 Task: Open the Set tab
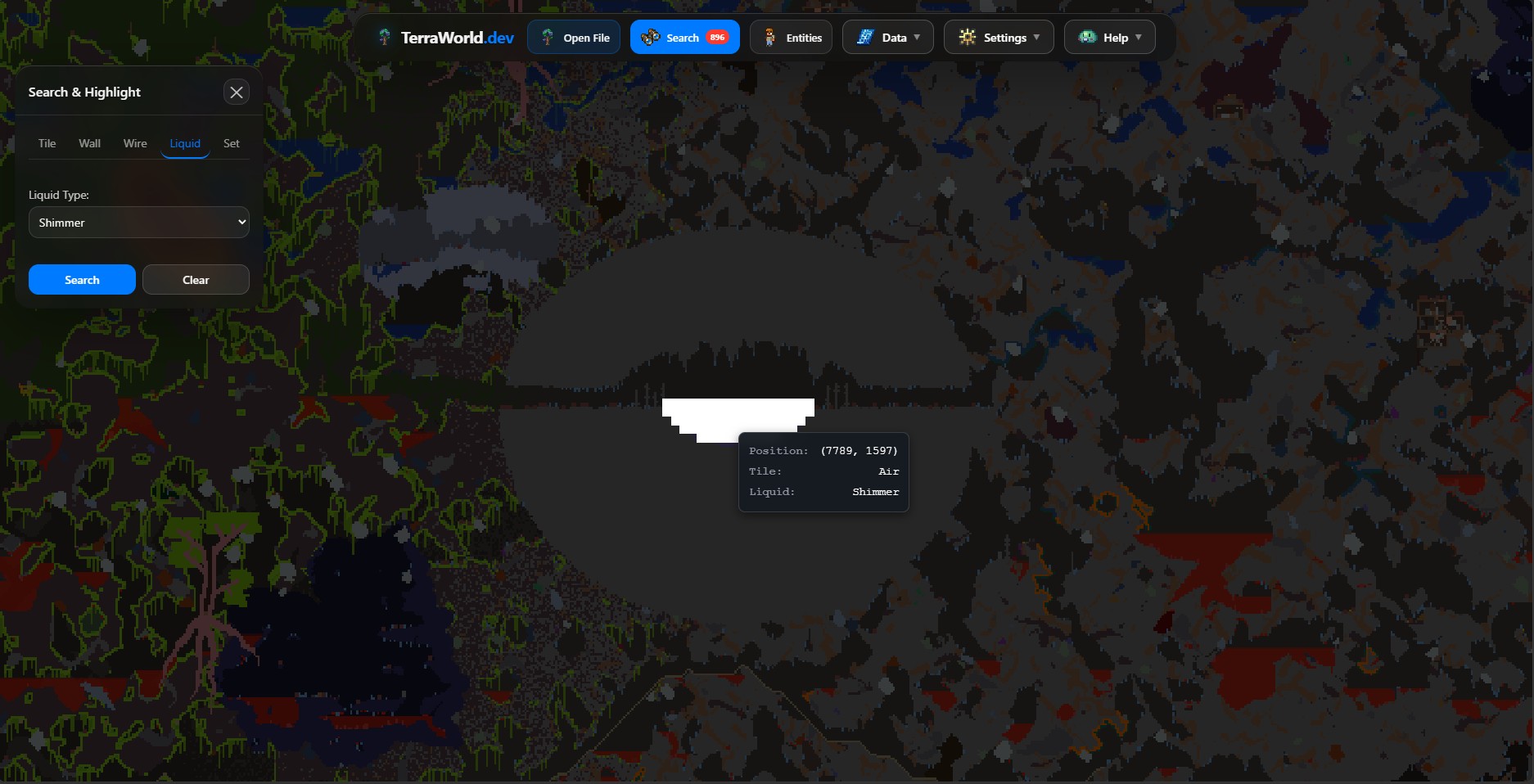pyautogui.click(x=232, y=143)
